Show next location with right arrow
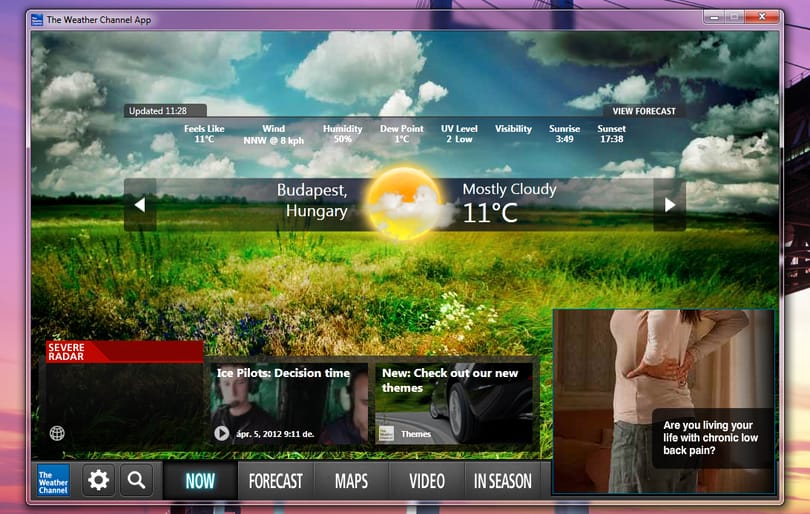810x514 pixels. click(x=669, y=205)
